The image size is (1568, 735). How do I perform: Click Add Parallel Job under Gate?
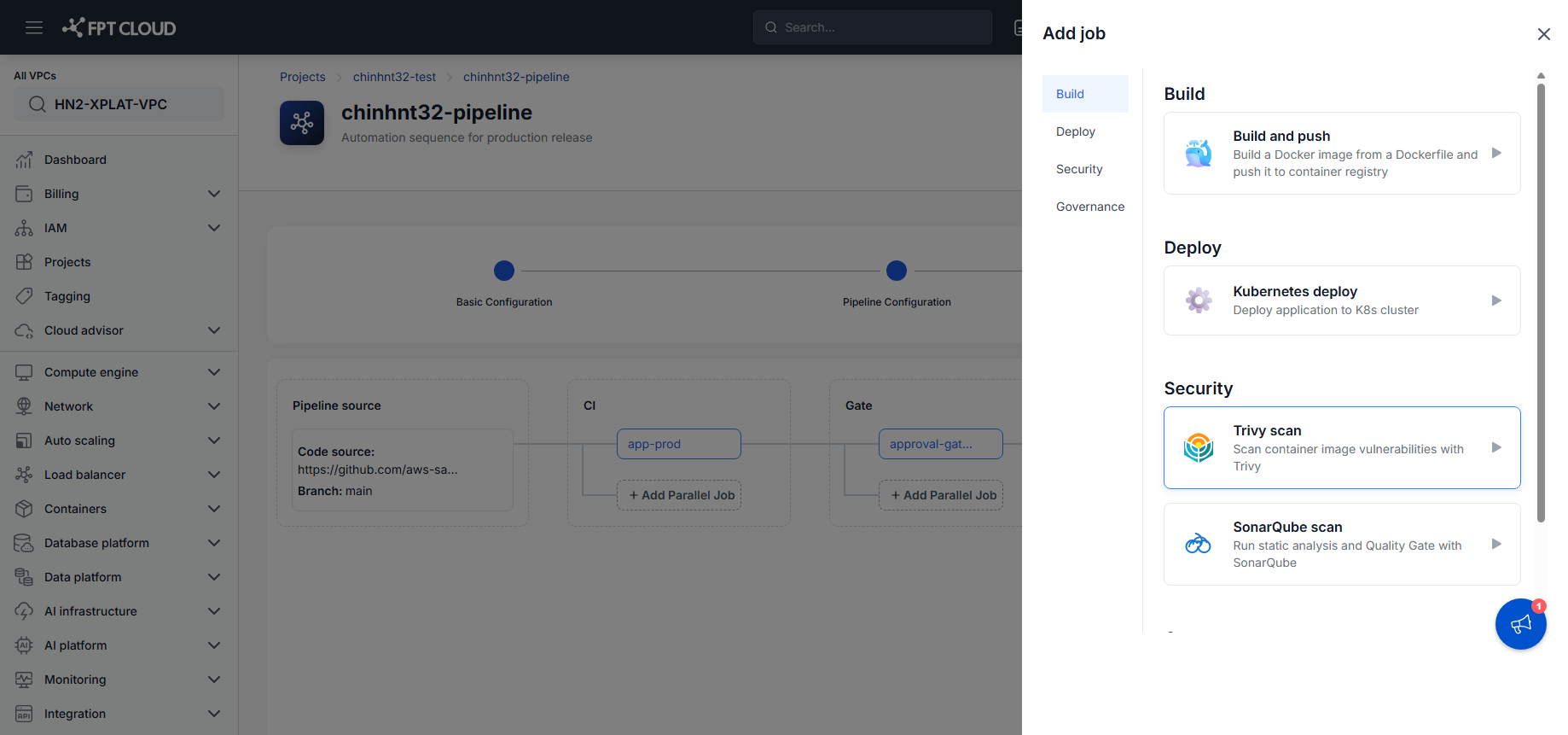[941, 495]
